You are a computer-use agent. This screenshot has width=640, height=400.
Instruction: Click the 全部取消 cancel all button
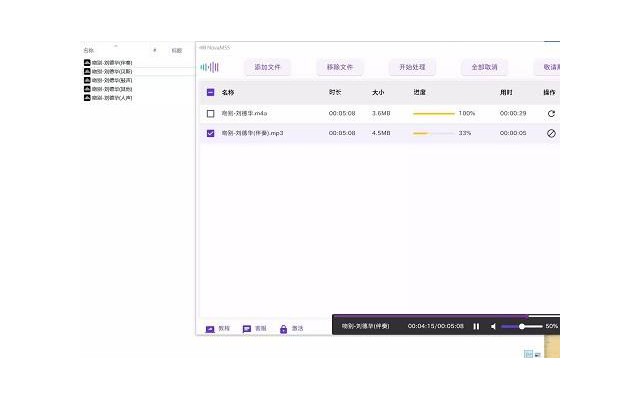pos(484,67)
